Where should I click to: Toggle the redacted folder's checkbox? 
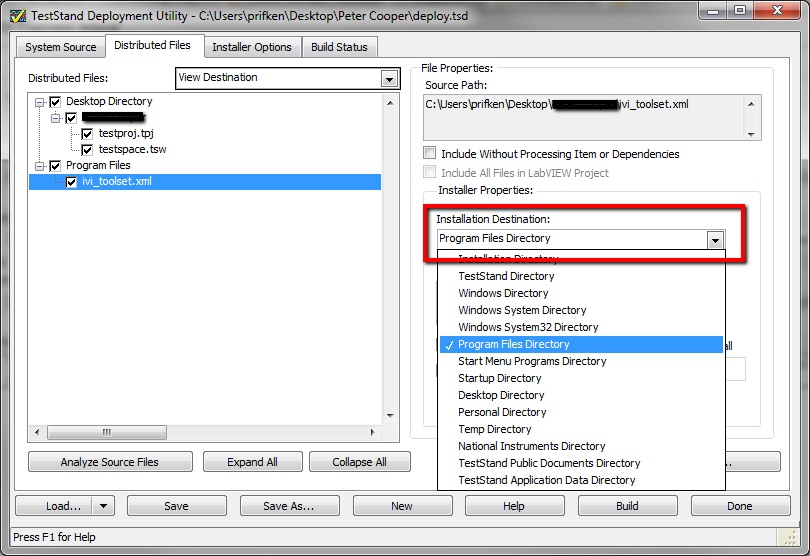pos(71,118)
